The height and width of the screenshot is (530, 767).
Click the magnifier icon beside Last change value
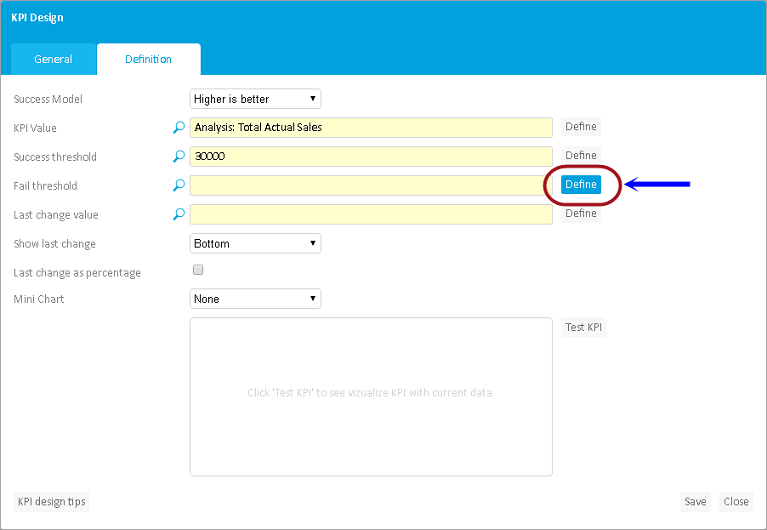[179, 214]
